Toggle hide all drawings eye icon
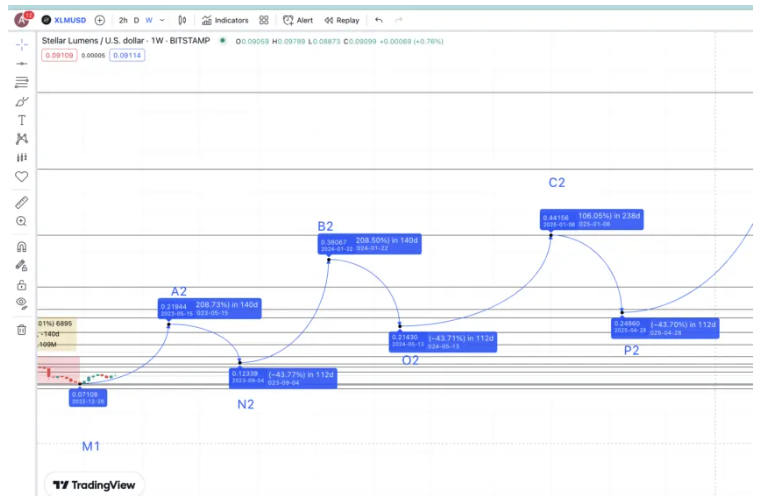Screen dimensions: 763x501 click(21, 303)
